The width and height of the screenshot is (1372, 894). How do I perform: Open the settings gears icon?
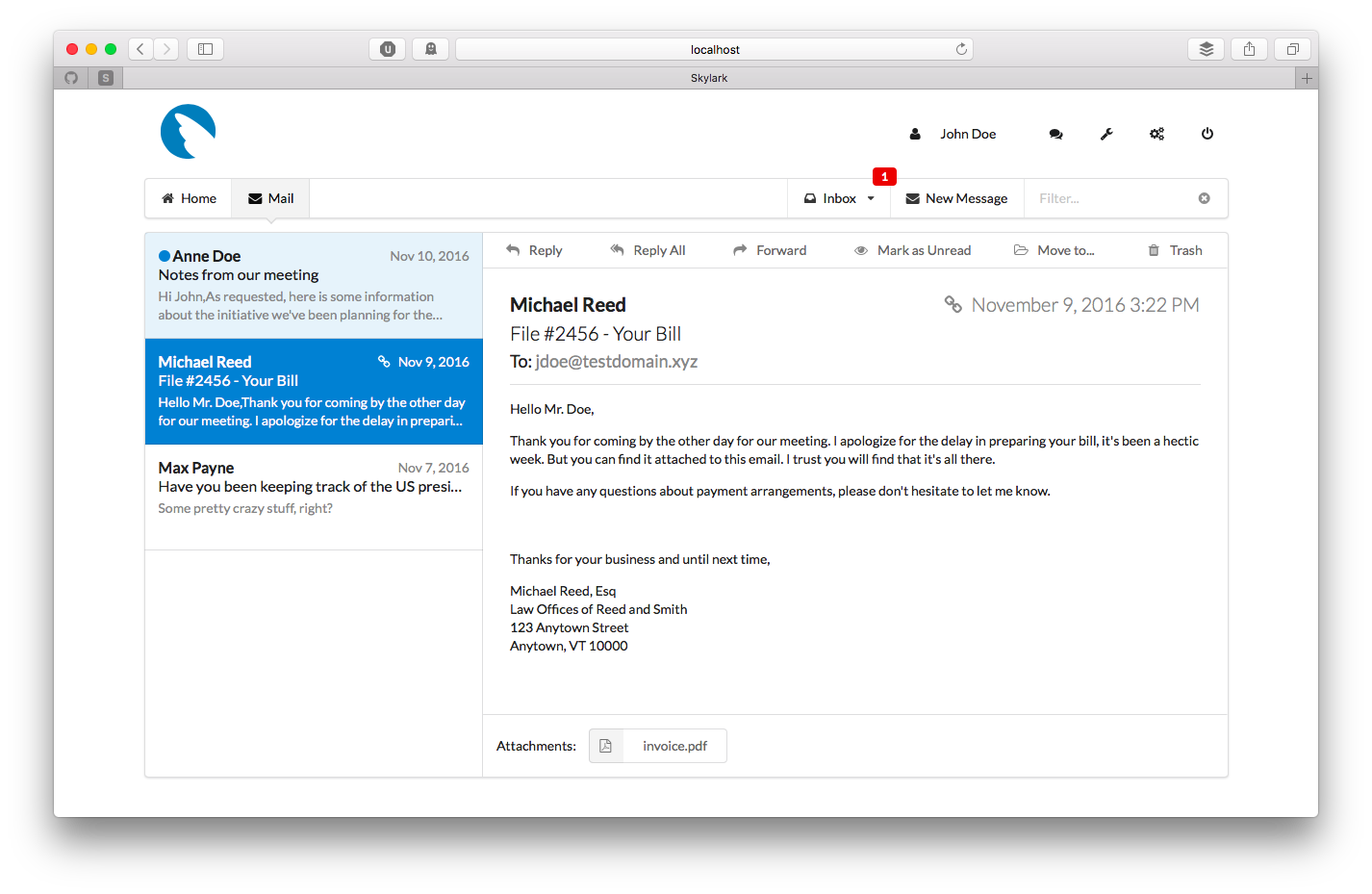[1156, 135]
